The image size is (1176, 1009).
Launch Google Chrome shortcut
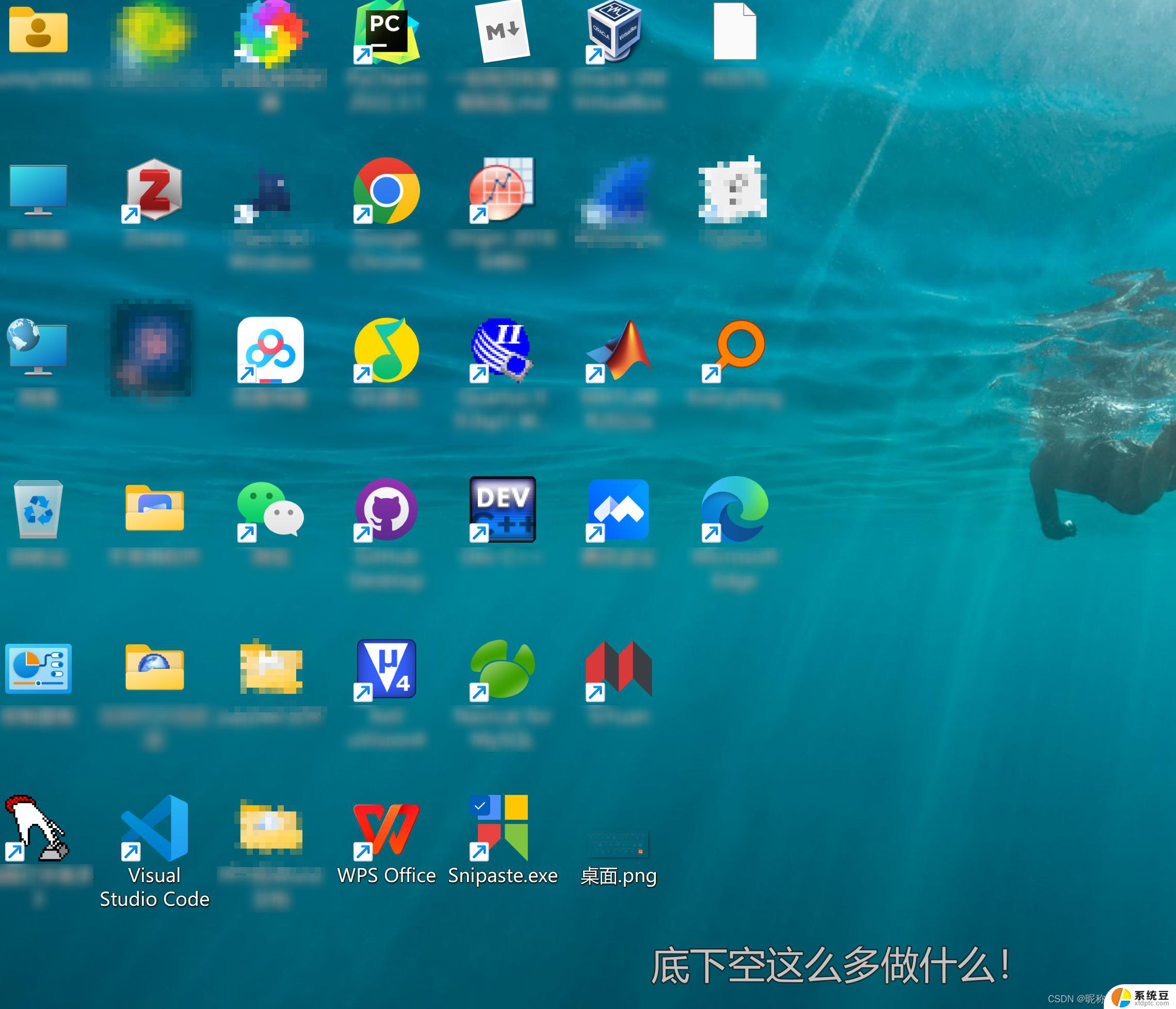click(x=386, y=191)
